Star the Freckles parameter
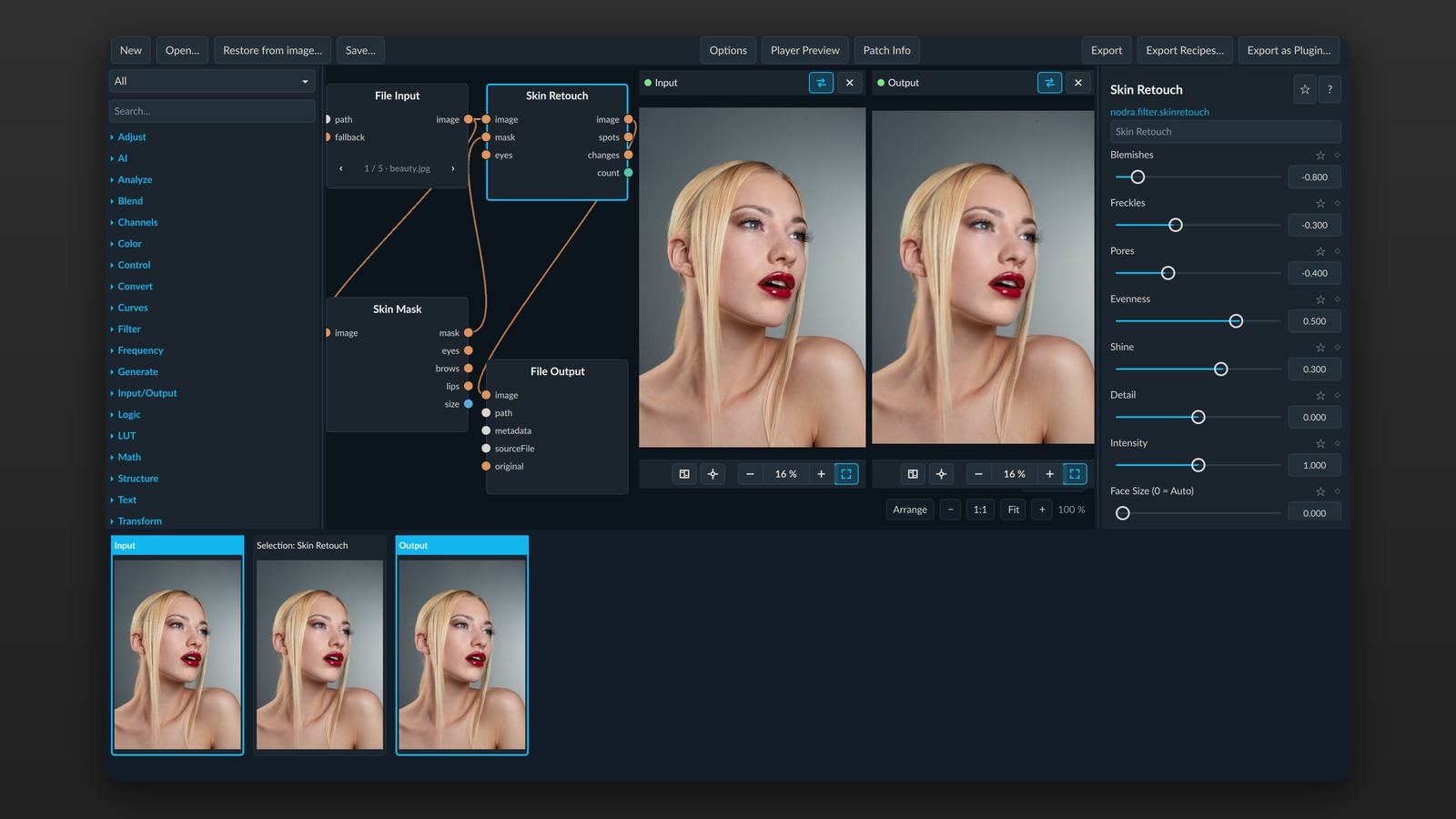The width and height of the screenshot is (1456, 819). pyautogui.click(x=1320, y=204)
